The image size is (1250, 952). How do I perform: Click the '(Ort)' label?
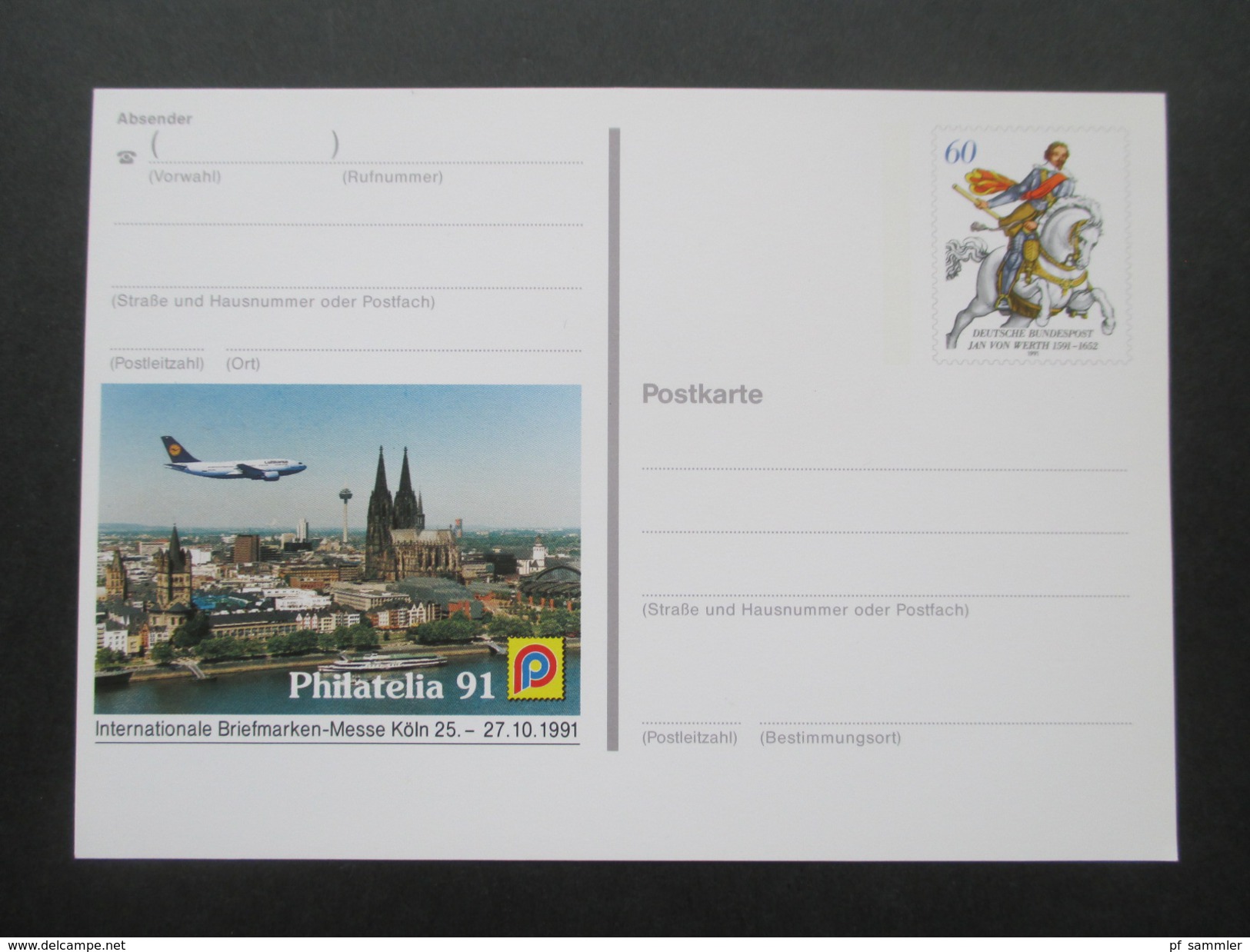pyautogui.click(x=243, y=363)
